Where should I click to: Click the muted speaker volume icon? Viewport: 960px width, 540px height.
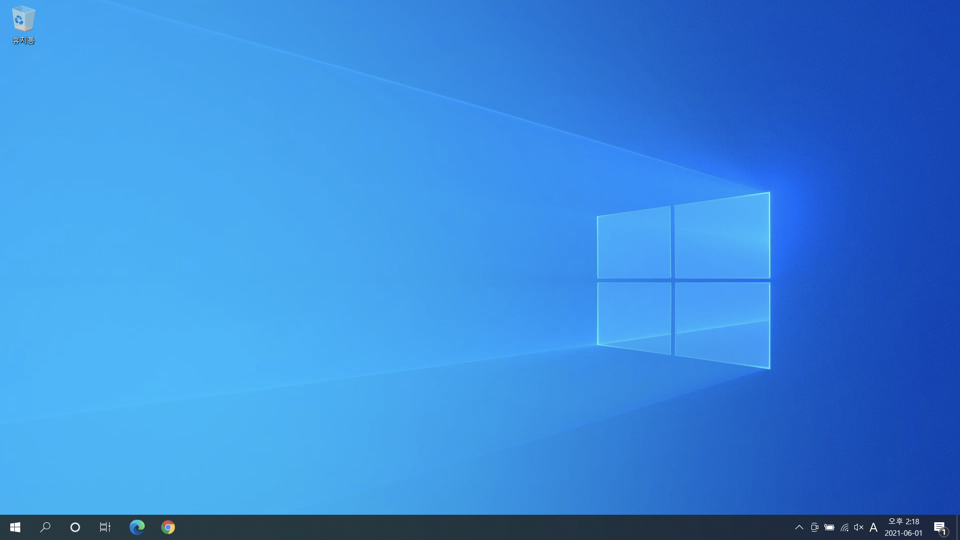[x=858, y=527]
